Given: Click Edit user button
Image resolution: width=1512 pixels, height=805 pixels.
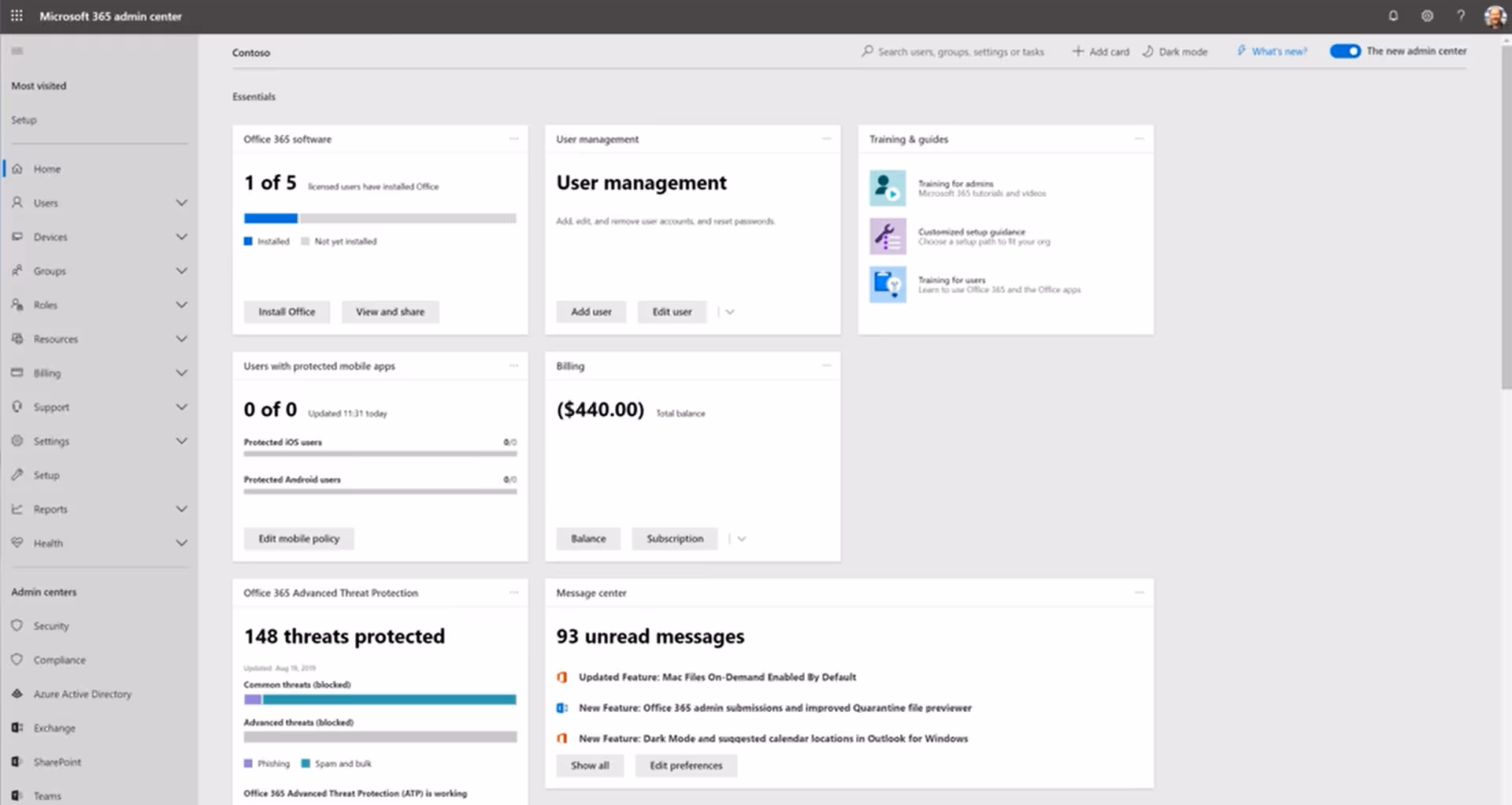Looking at the screenshot, I should (x=672, y=312).
